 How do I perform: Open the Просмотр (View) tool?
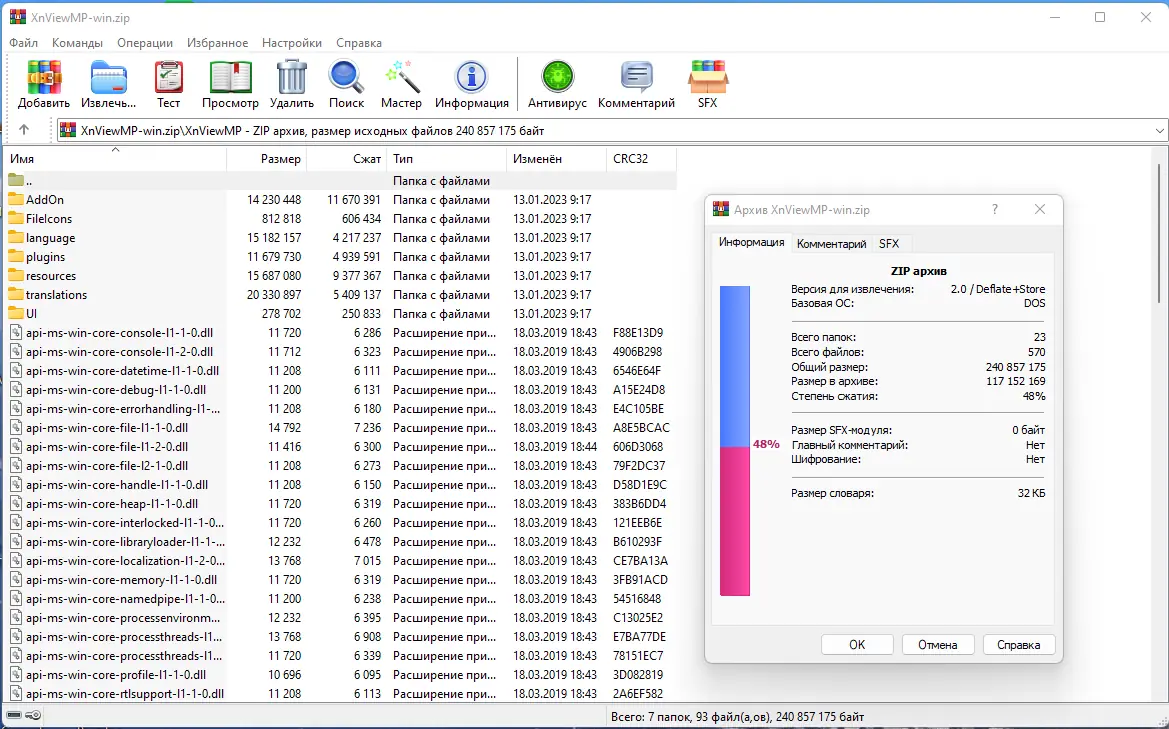point(230,77)
